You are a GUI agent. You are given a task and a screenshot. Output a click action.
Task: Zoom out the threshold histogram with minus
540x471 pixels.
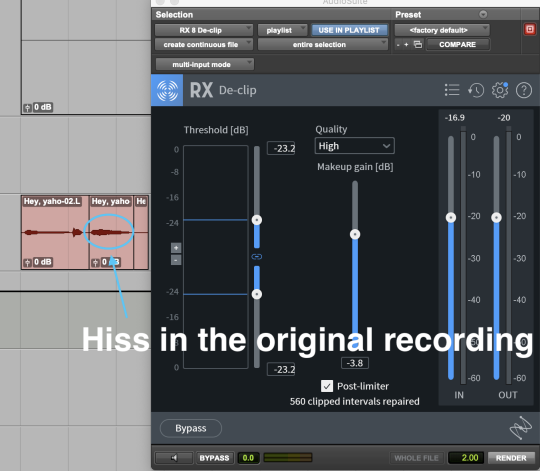pyautogui.click(x=176, y=260)
